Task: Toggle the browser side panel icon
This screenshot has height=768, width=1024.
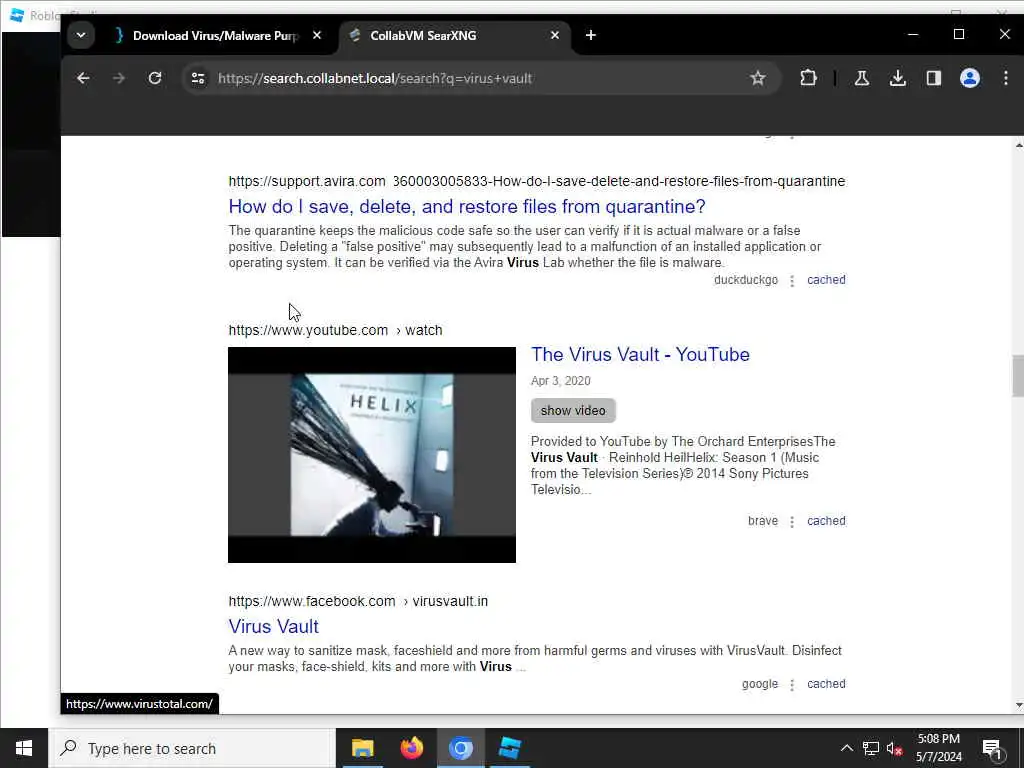Action: click(934, 78)
